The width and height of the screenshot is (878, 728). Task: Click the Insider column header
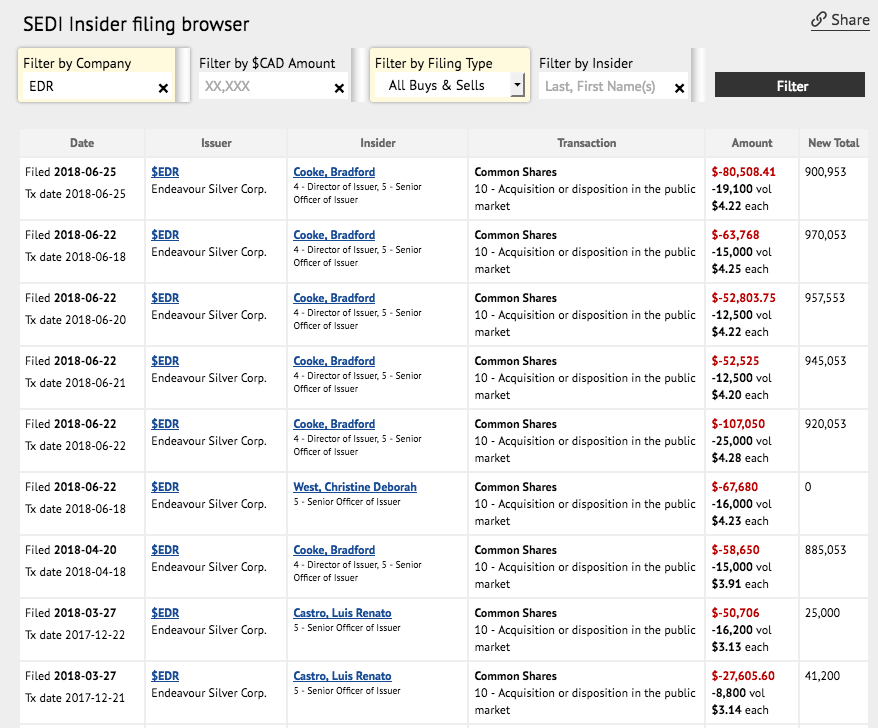click(x=377, y=143)
